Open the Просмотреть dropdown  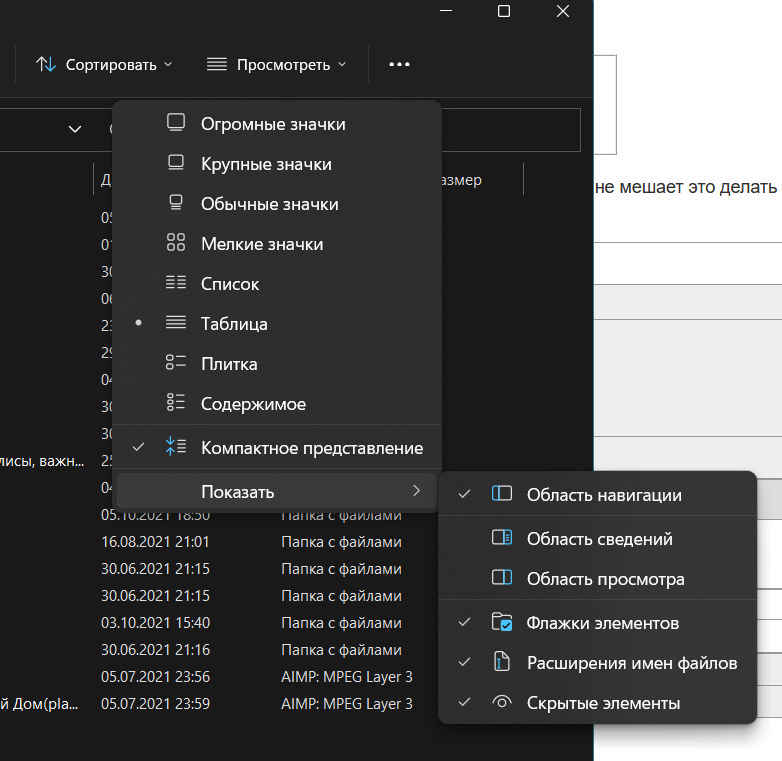click(277, 64)
